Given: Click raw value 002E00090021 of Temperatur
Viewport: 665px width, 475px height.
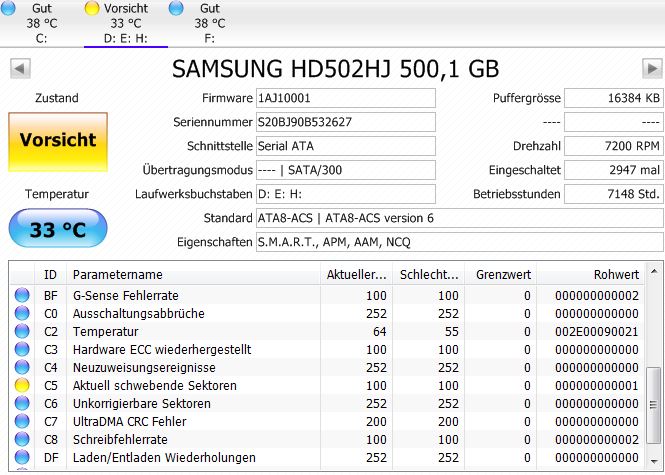Looking at the screenshot, I should 597,331.
